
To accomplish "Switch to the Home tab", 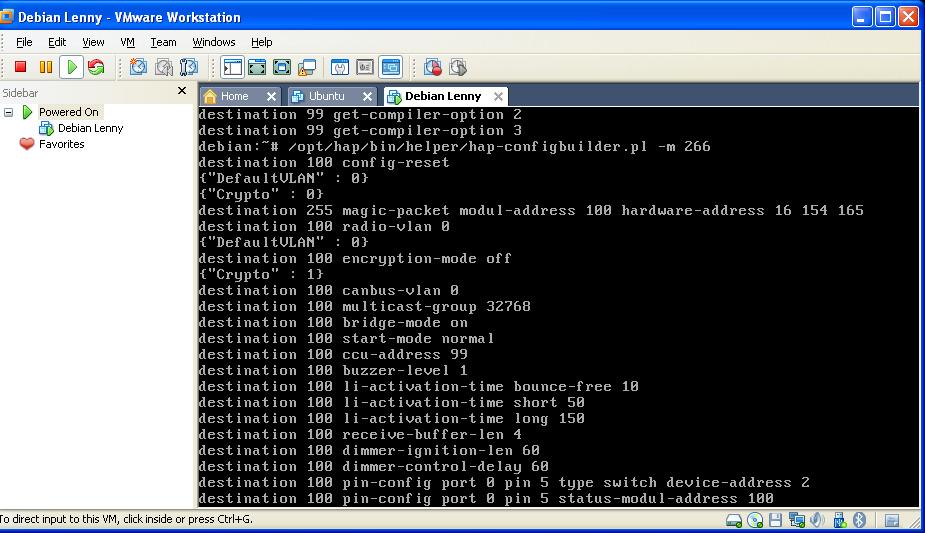I will pos(234,96).
